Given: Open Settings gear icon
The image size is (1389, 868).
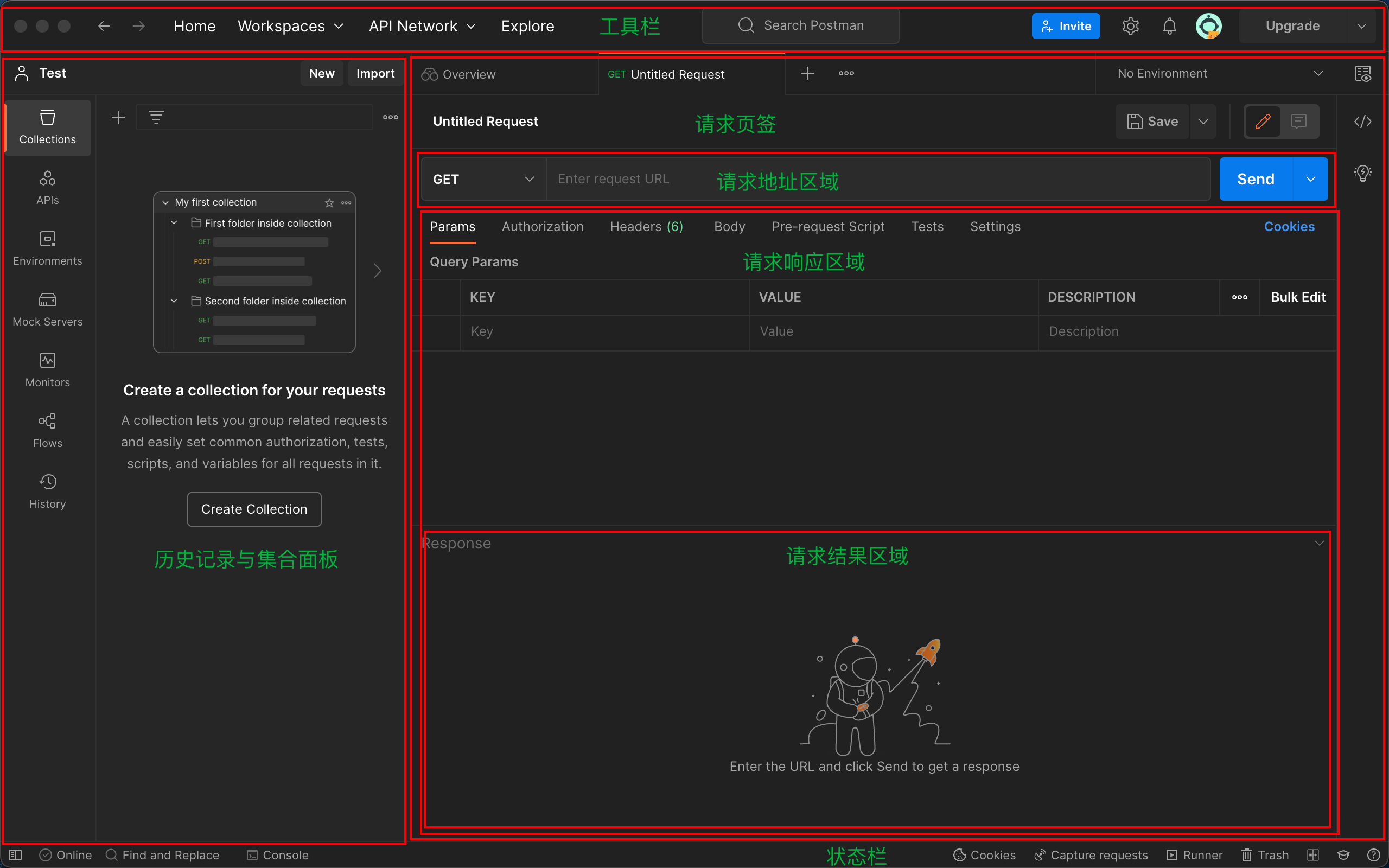Looking at the screenshot, I should tap(1130, 26).
